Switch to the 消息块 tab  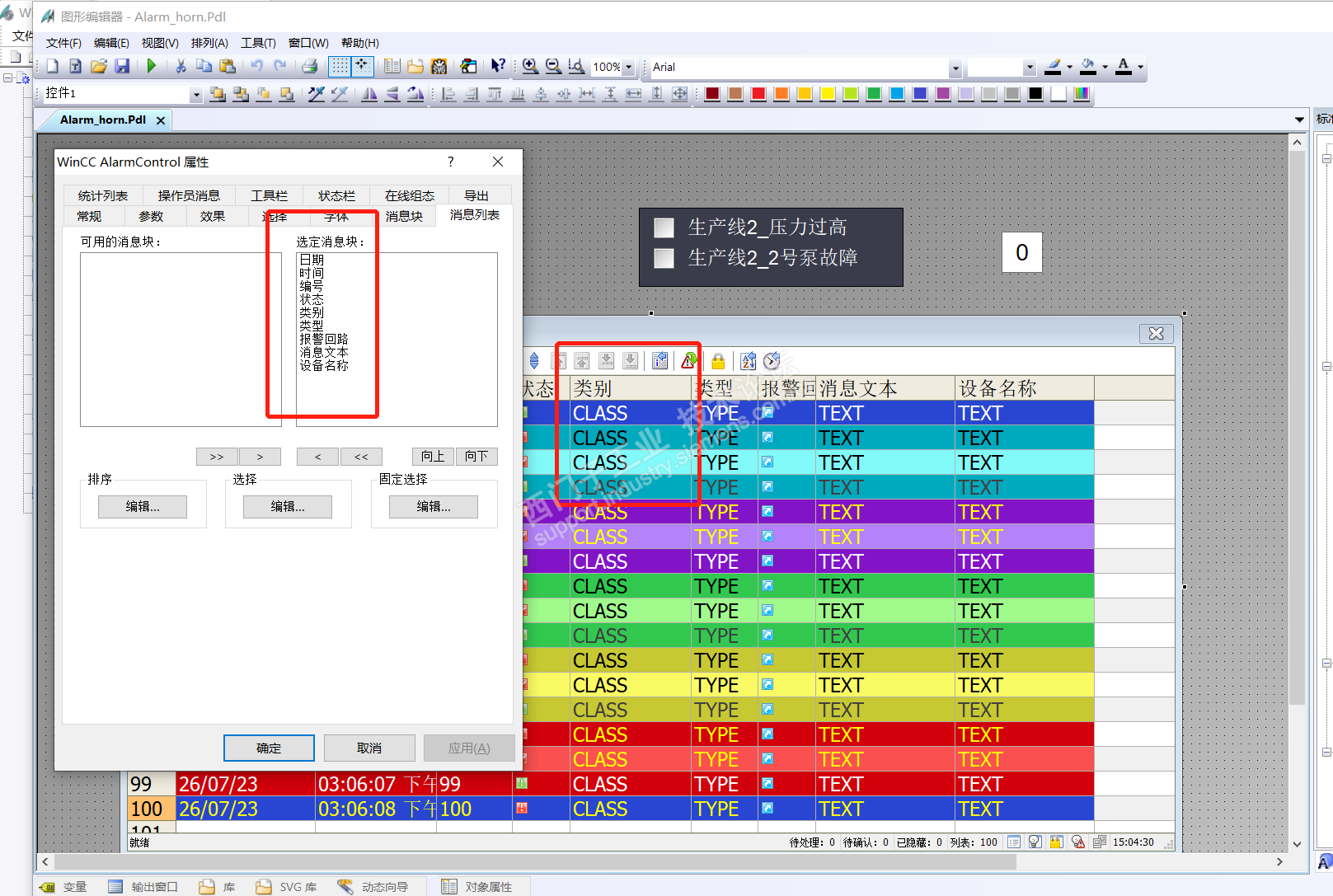point(404,216)
